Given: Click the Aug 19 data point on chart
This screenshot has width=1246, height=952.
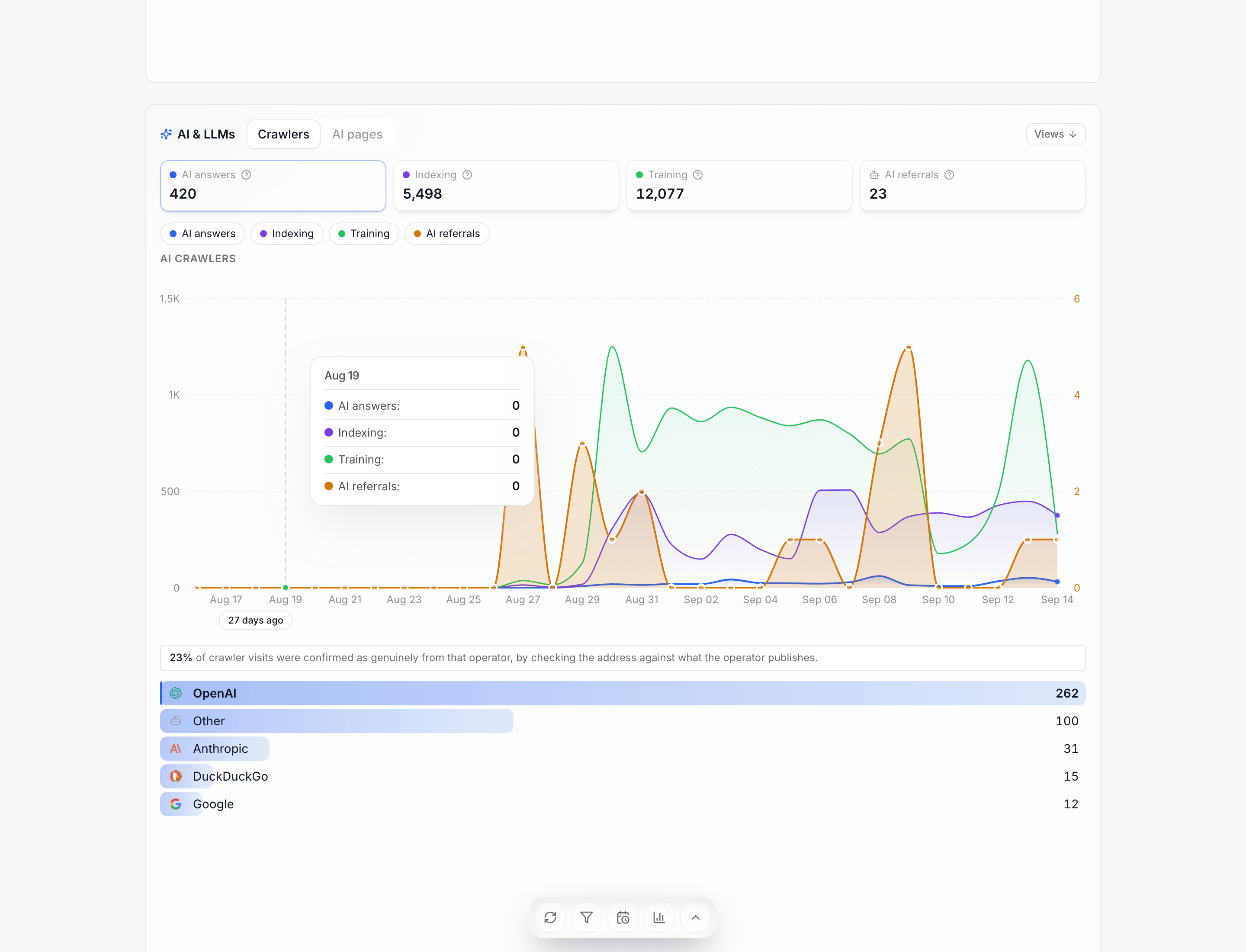Looking at the screenshot, I should 286,588.
